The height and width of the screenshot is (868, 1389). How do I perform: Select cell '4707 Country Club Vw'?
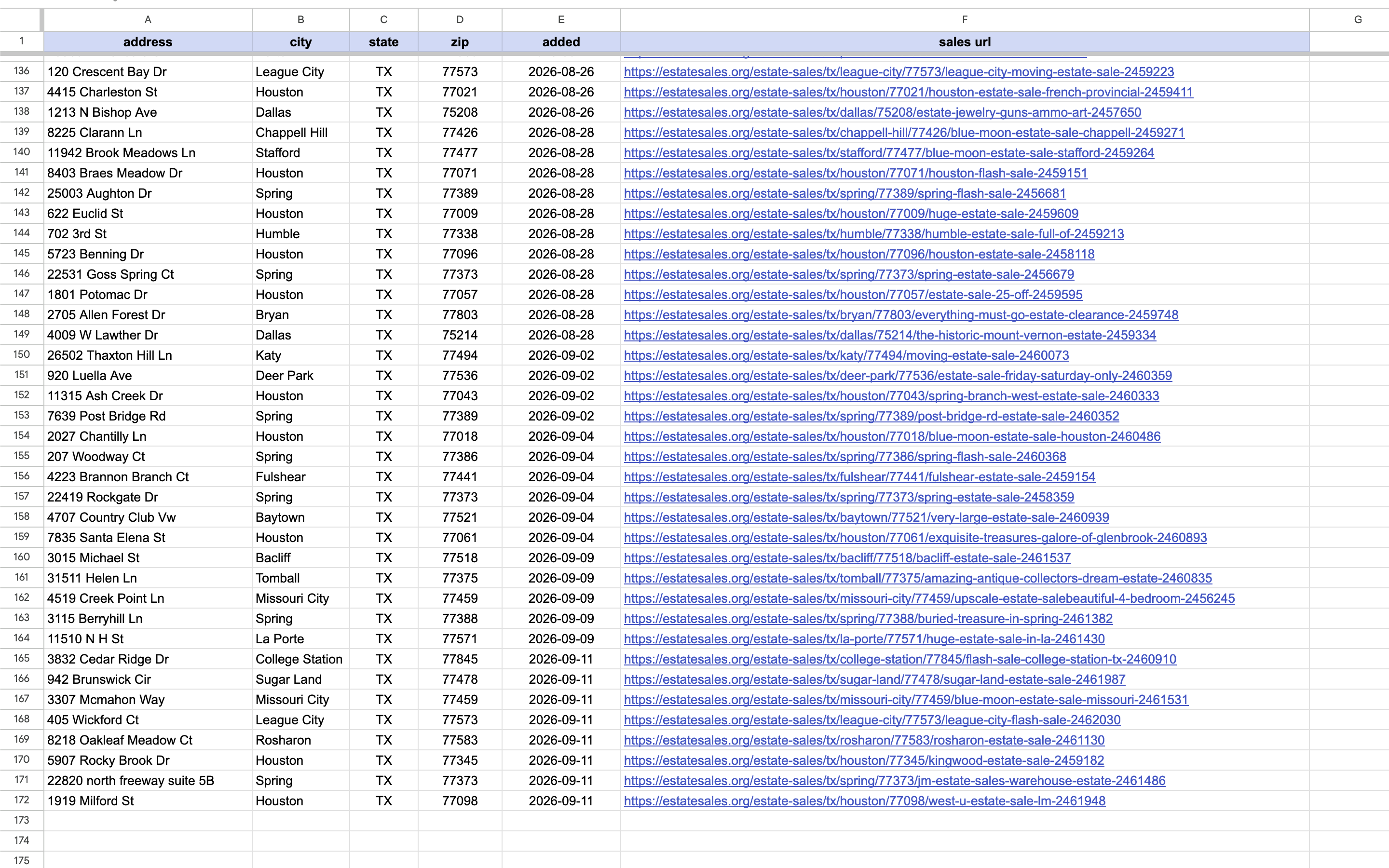point(148,517)
